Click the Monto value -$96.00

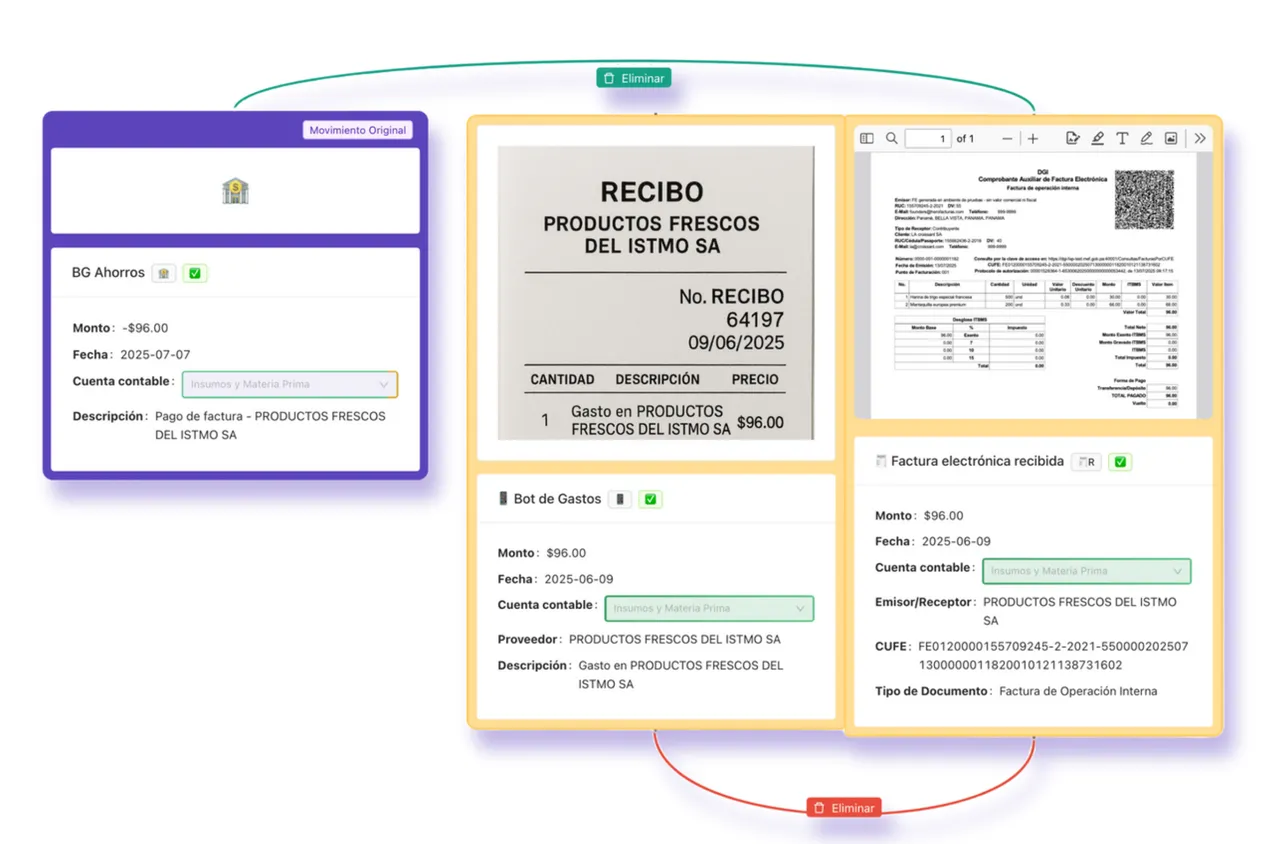(145, 328)
